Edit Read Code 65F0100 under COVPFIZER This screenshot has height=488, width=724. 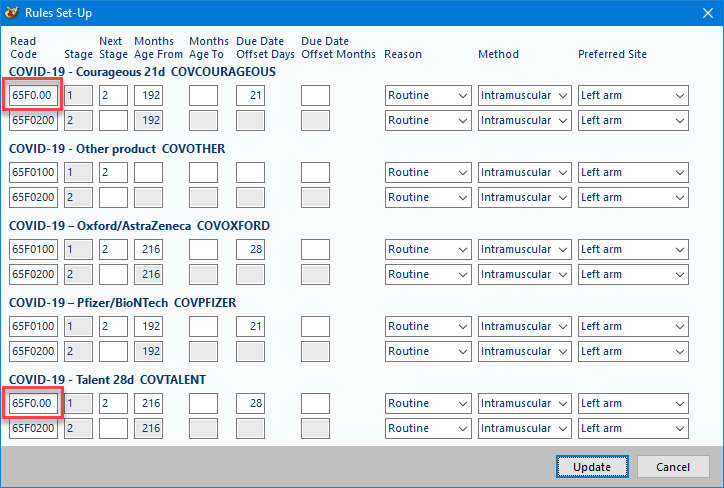pos(33,327)
